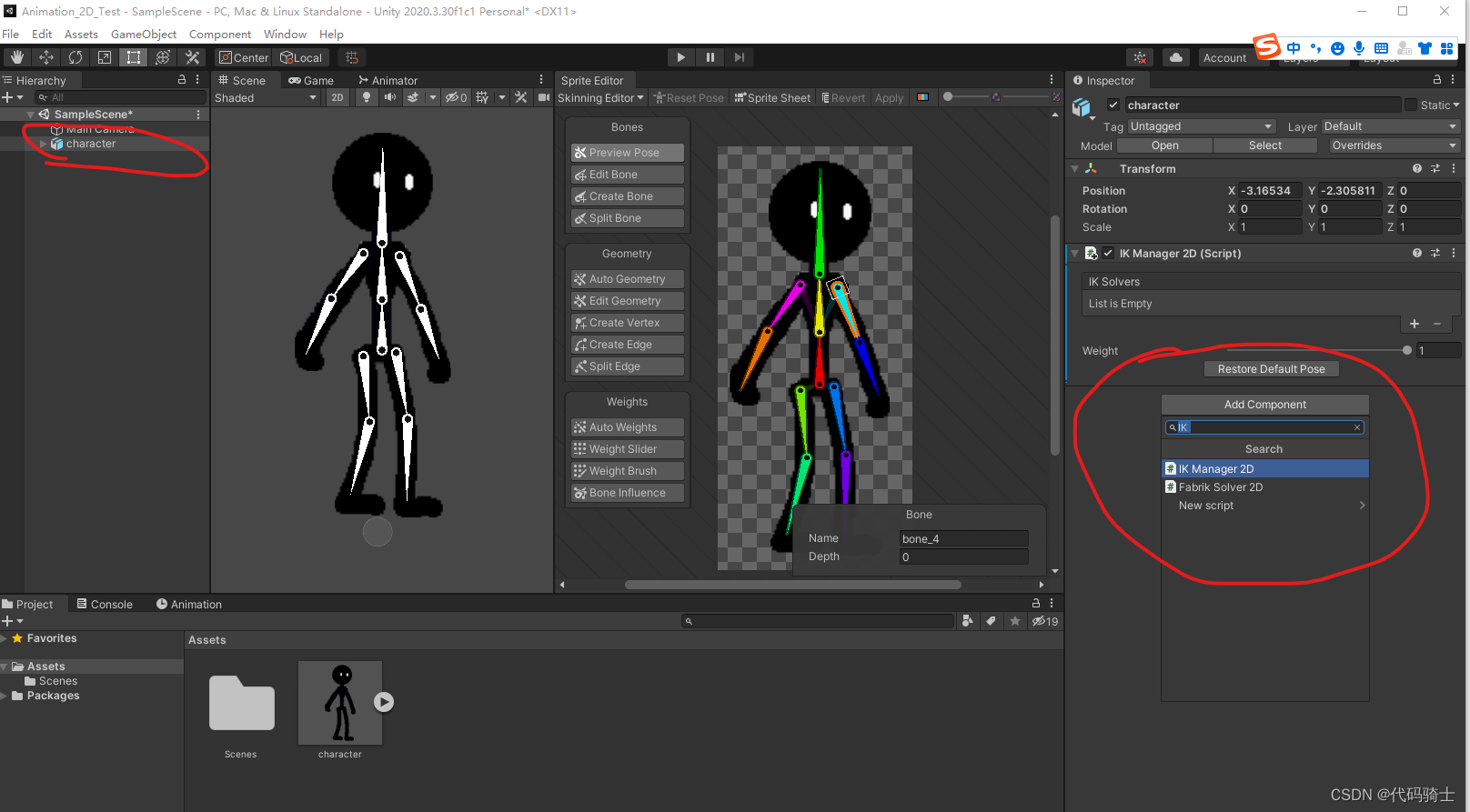Viewport: 1470px width, 812px height.
Task: Toggle grid snapping icon in toolbar
Action: click(x=352, y=57)
